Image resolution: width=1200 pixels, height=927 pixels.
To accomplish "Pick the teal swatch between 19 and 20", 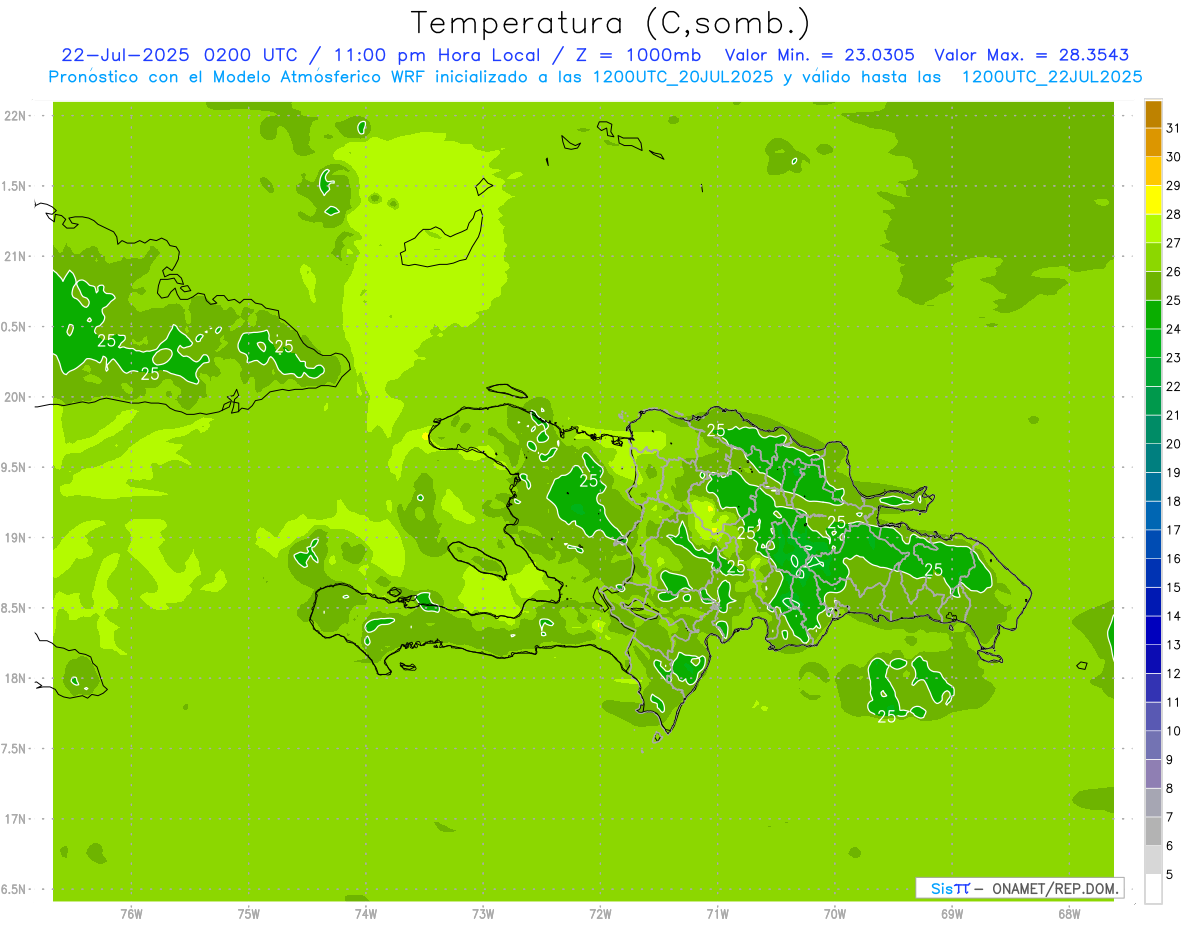I will coord(1153,458).
